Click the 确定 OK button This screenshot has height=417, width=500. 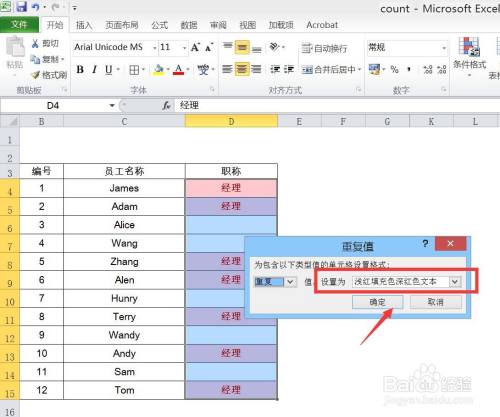[377, 302]
